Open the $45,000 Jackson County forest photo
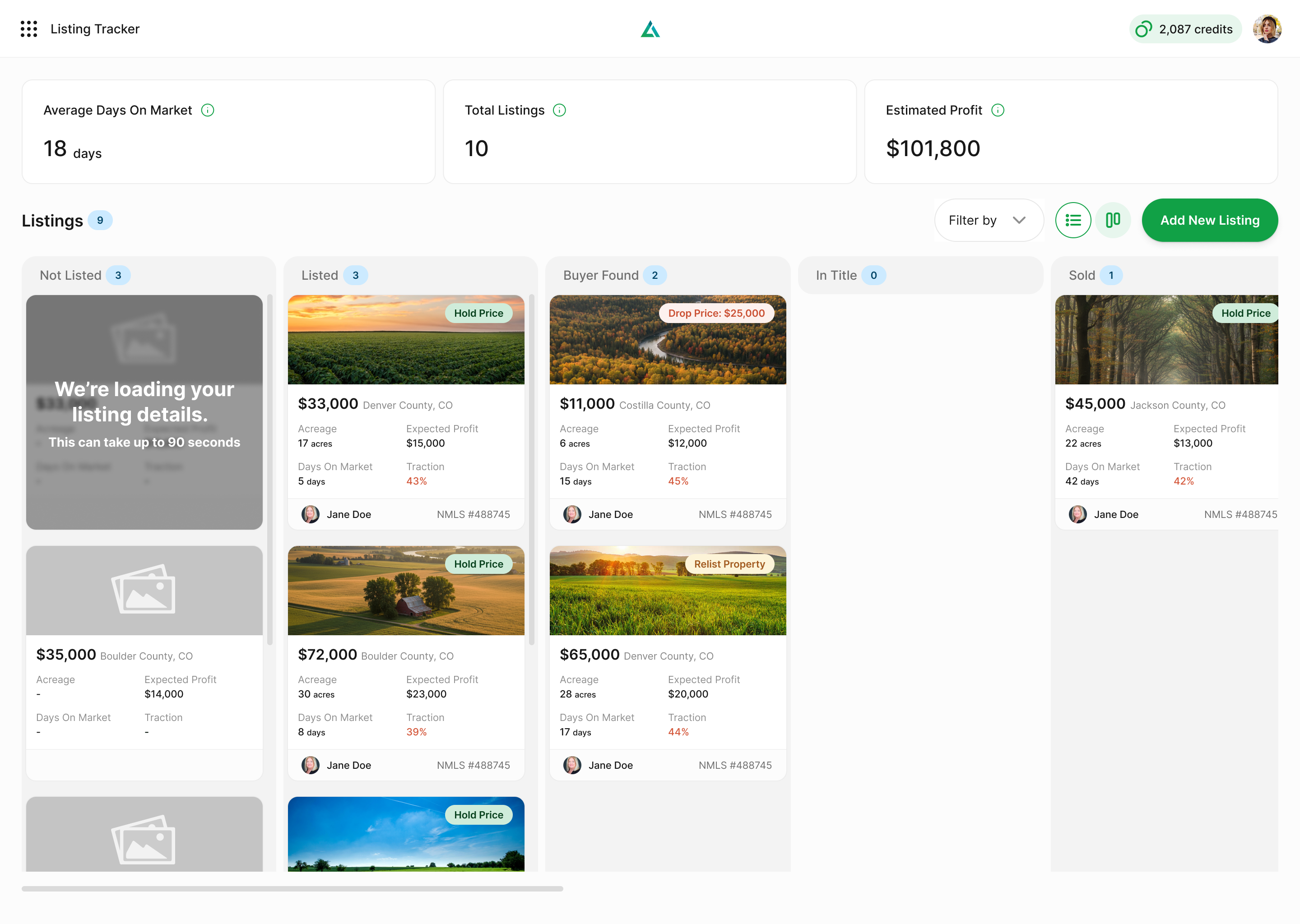1300x924 pixels. 1166,340
